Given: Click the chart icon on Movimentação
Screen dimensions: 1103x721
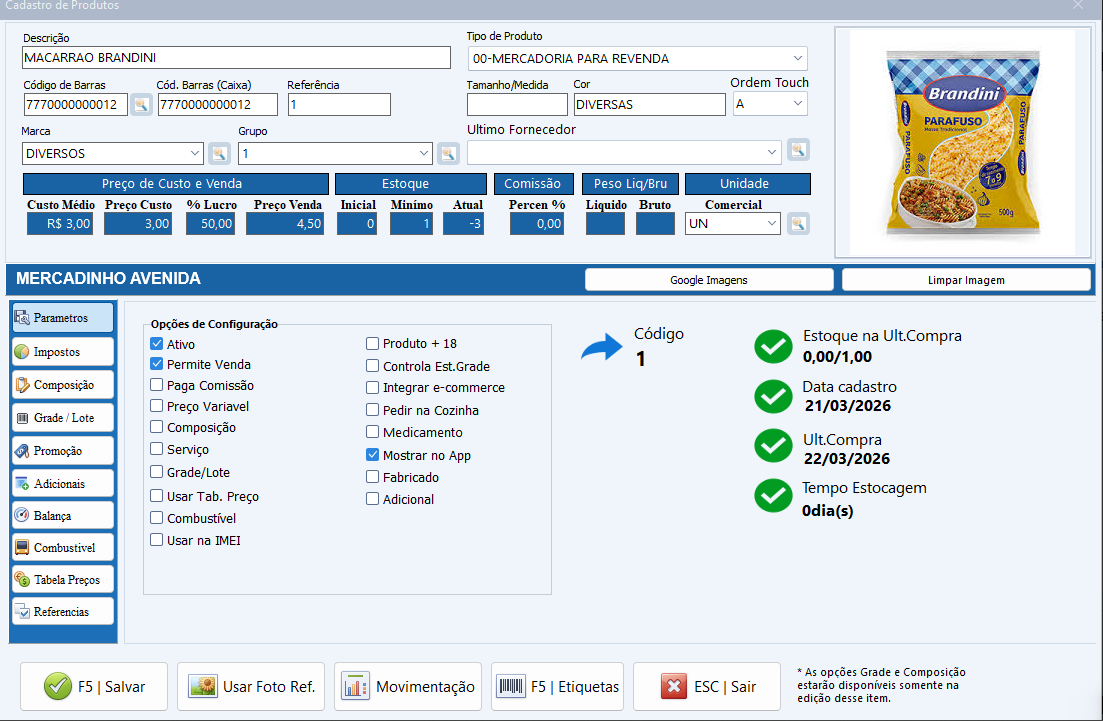Looking at the screenshot, I should (x=355, y=686).
